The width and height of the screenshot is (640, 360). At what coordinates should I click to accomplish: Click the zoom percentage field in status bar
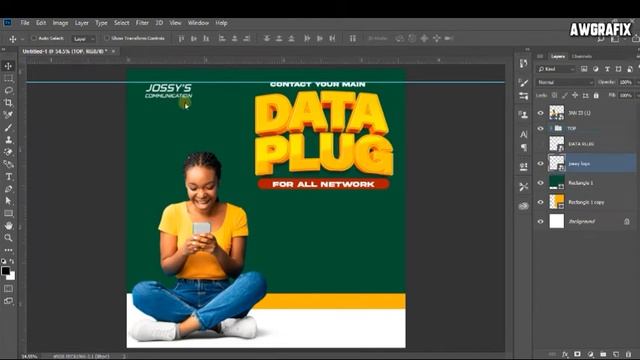point(29,356)
